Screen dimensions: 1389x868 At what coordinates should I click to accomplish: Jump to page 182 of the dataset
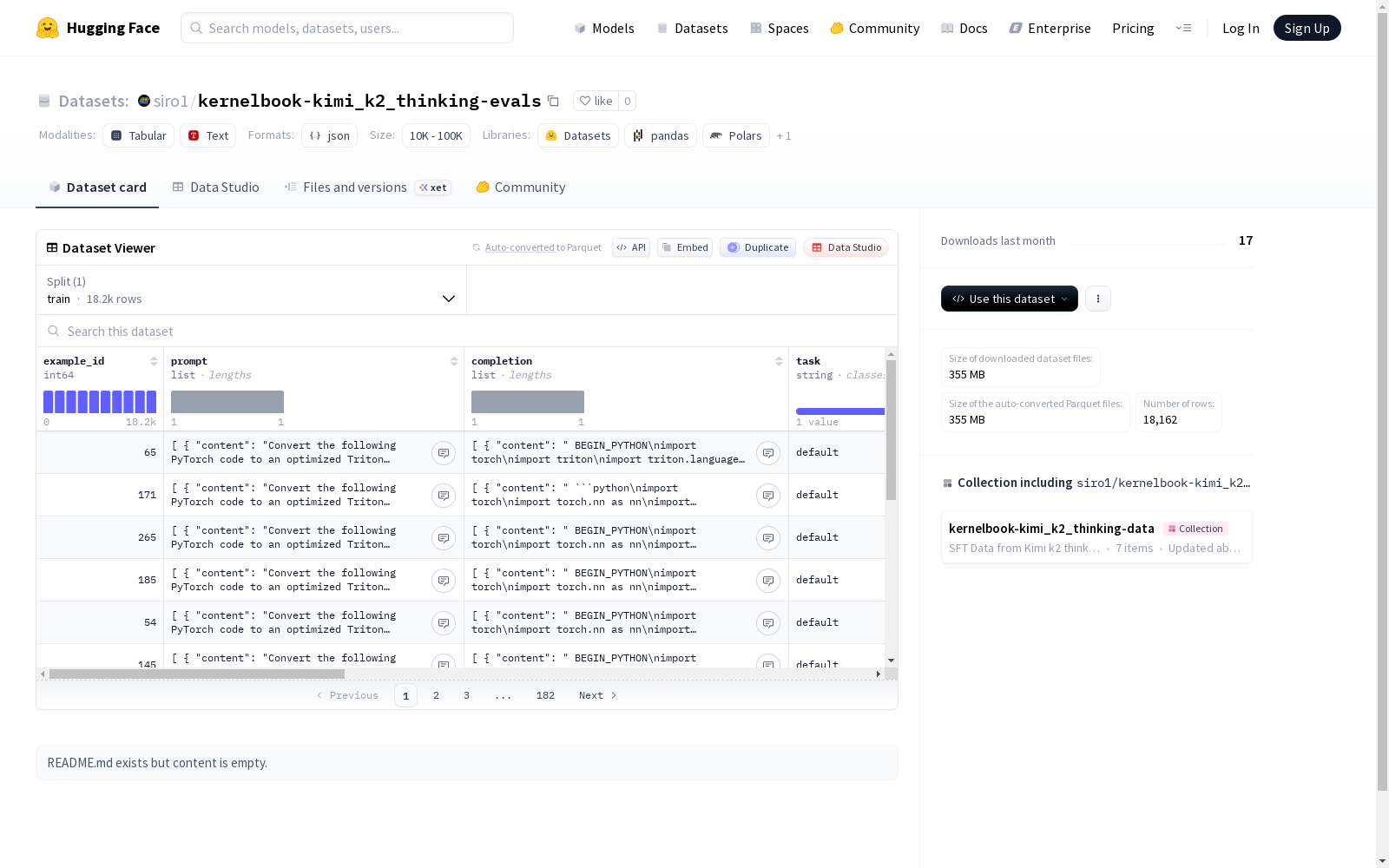pos(545,695)
